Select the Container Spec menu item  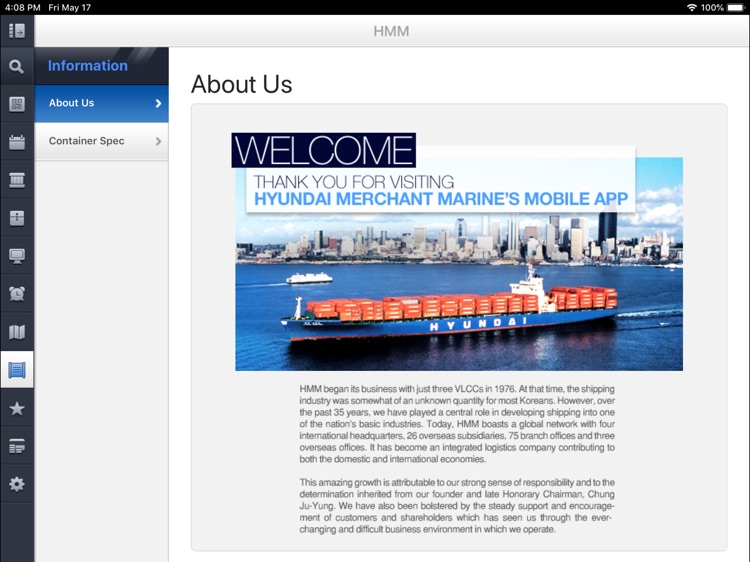[101, 141]
